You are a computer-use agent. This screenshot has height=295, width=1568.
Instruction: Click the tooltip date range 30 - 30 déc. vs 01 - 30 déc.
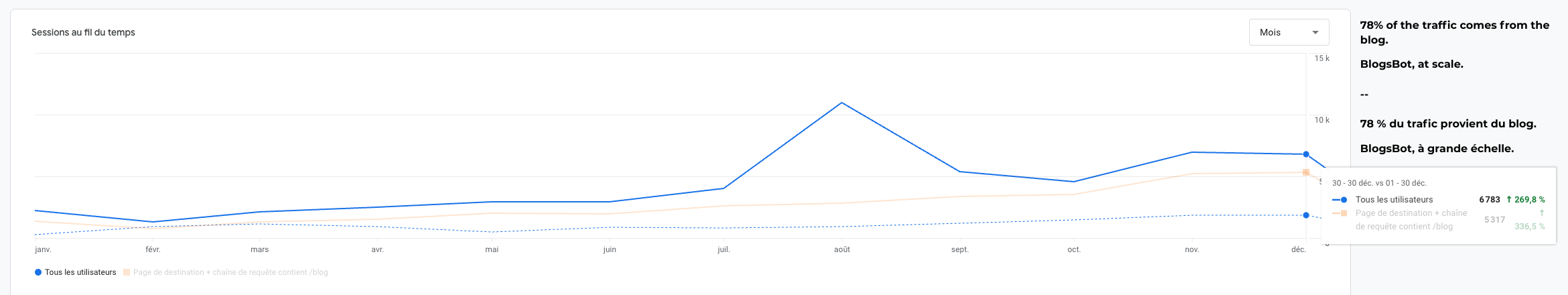pyautogui.click(x=1379, y=183)
